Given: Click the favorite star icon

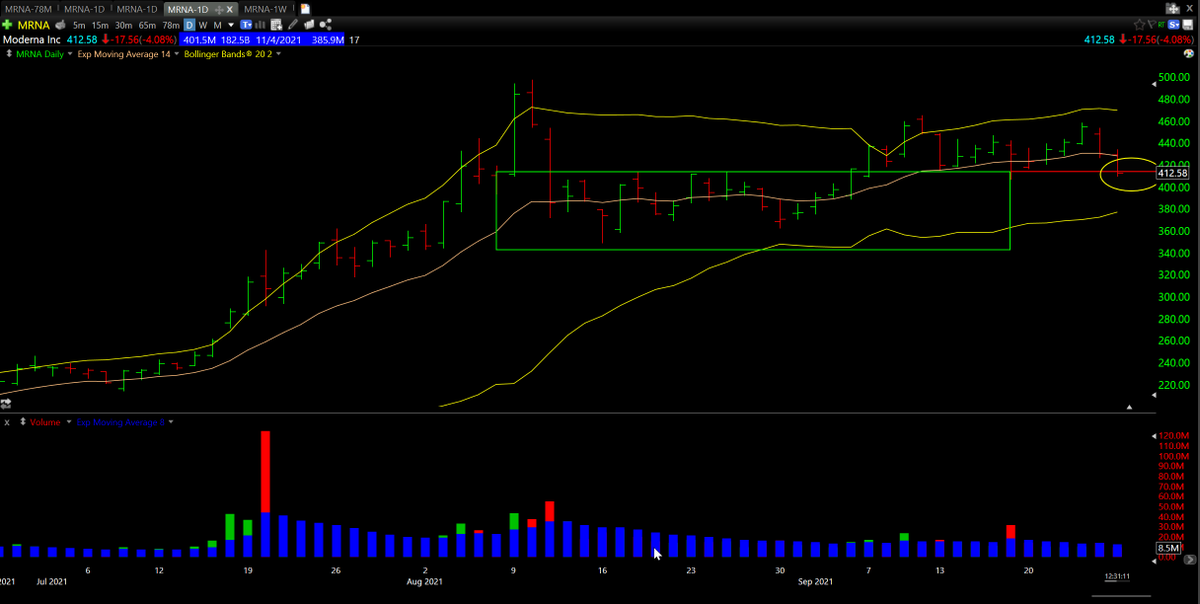Looking at the screenshot, I should [1139, 25].
